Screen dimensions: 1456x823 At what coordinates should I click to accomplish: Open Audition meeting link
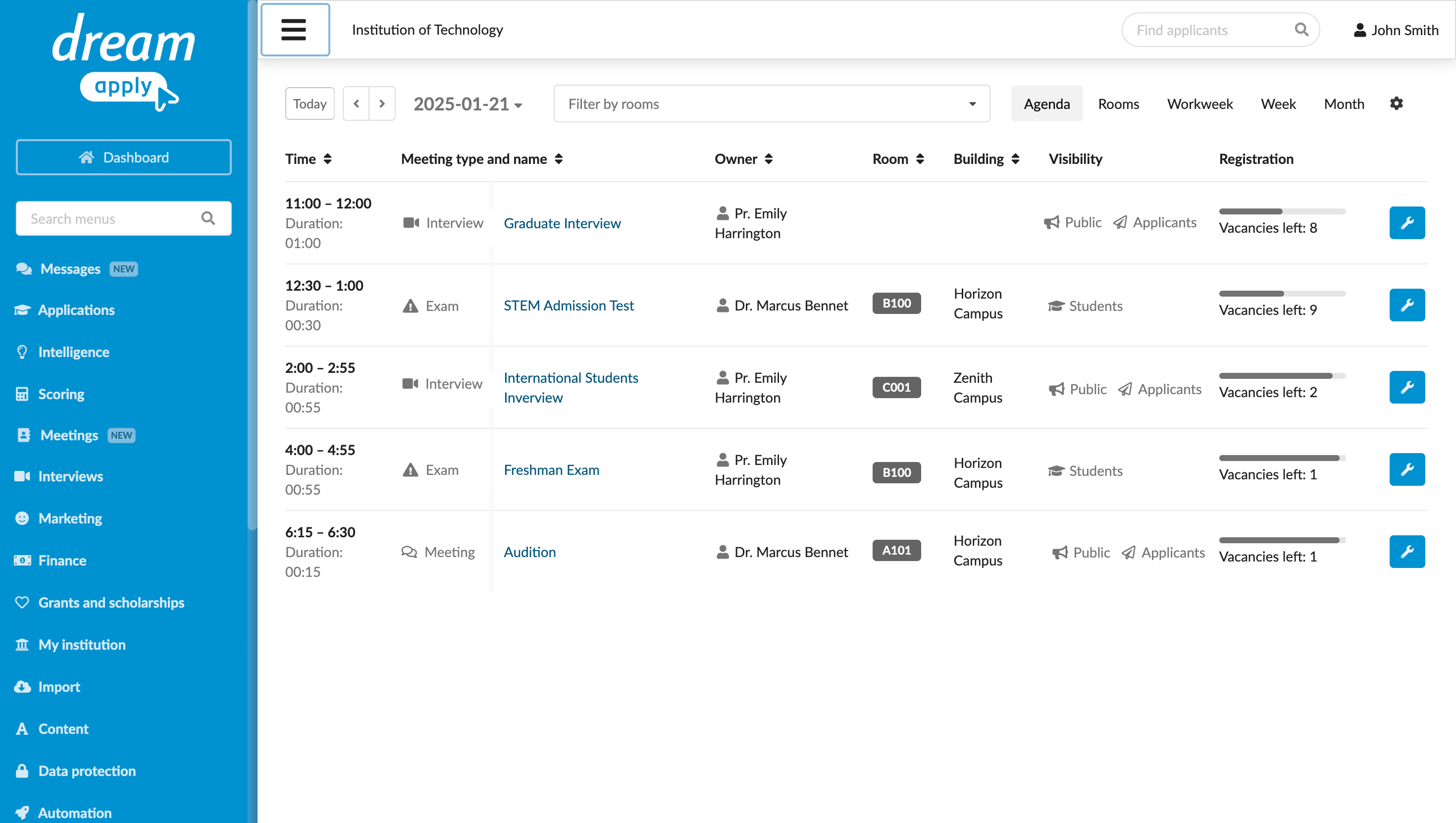(529, 552)
